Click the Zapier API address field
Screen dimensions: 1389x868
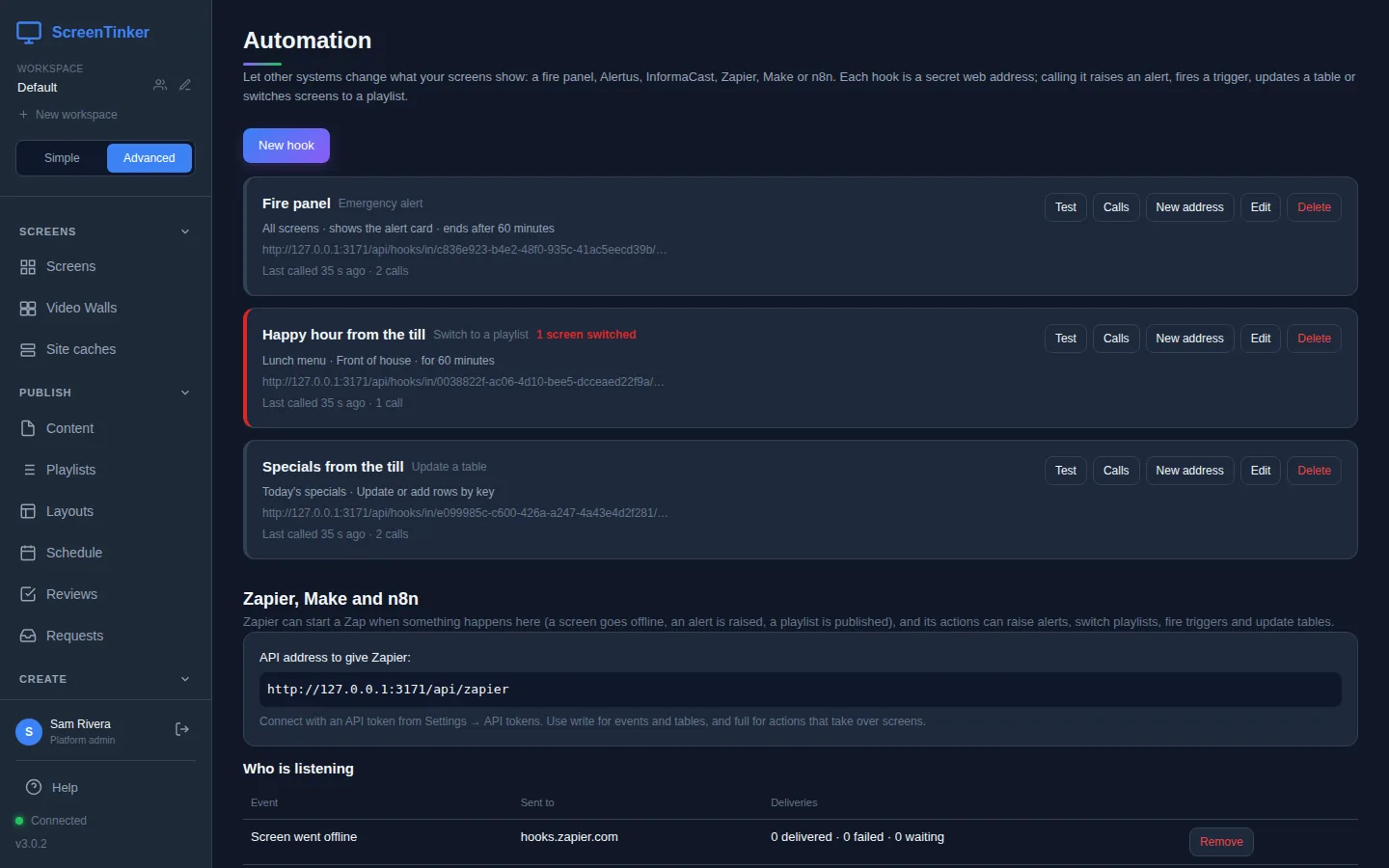[801, 690]
